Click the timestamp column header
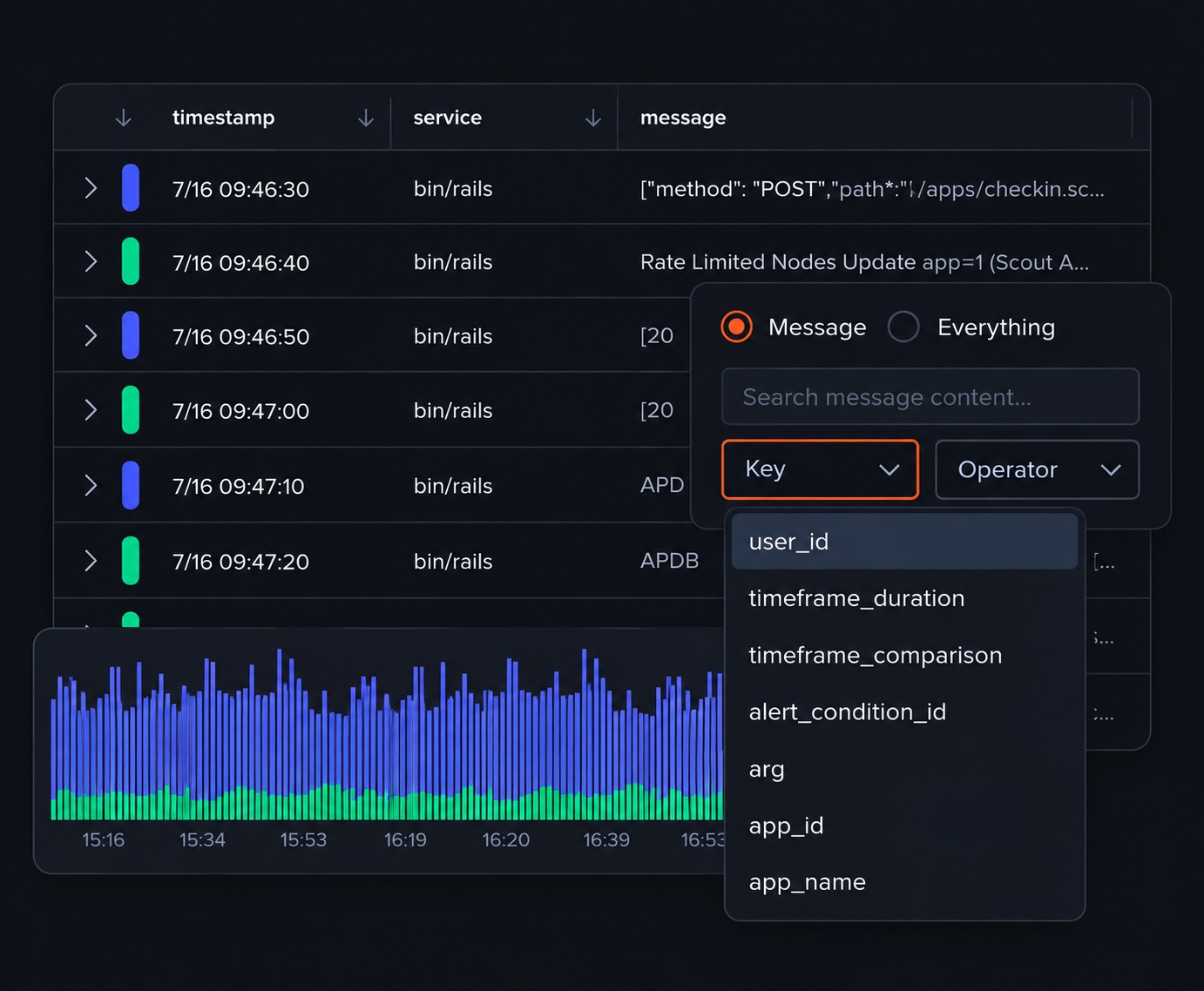The height and width of the screenshot is (991, 1204). [x=223, y=118]
